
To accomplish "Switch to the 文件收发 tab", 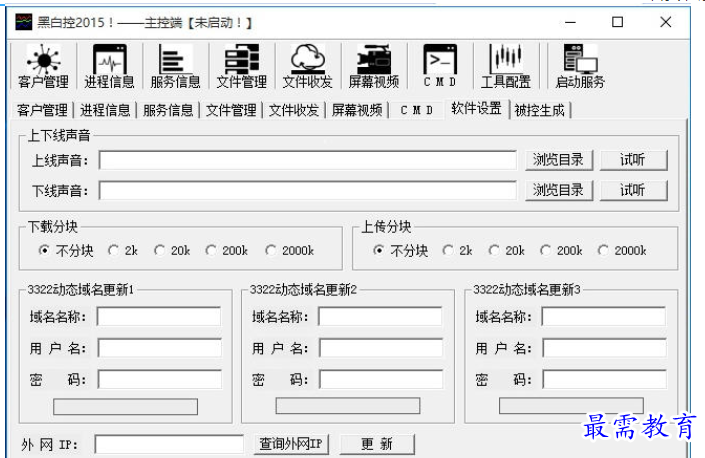I will coord(294,110).
